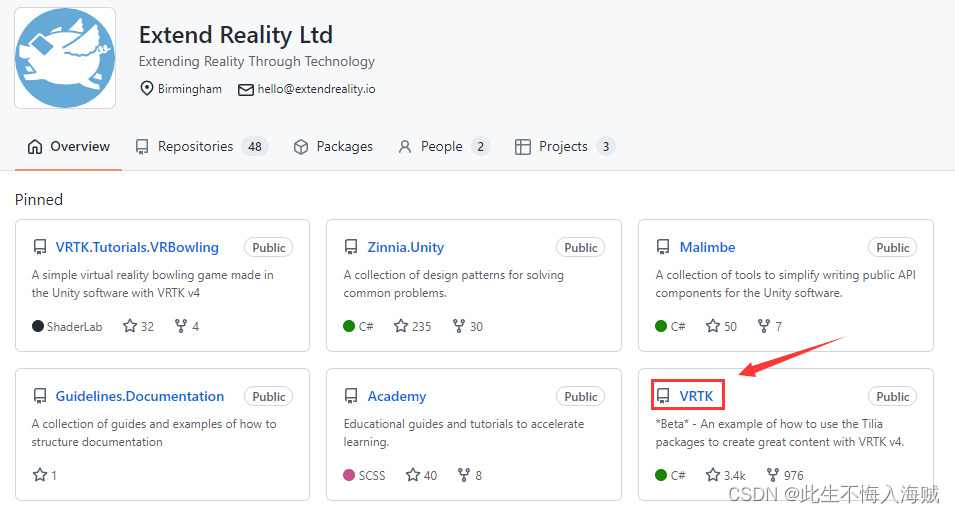Click the People count badge 2
The width and height of the screenshot is (955, 514).
[x=481, y=147]
